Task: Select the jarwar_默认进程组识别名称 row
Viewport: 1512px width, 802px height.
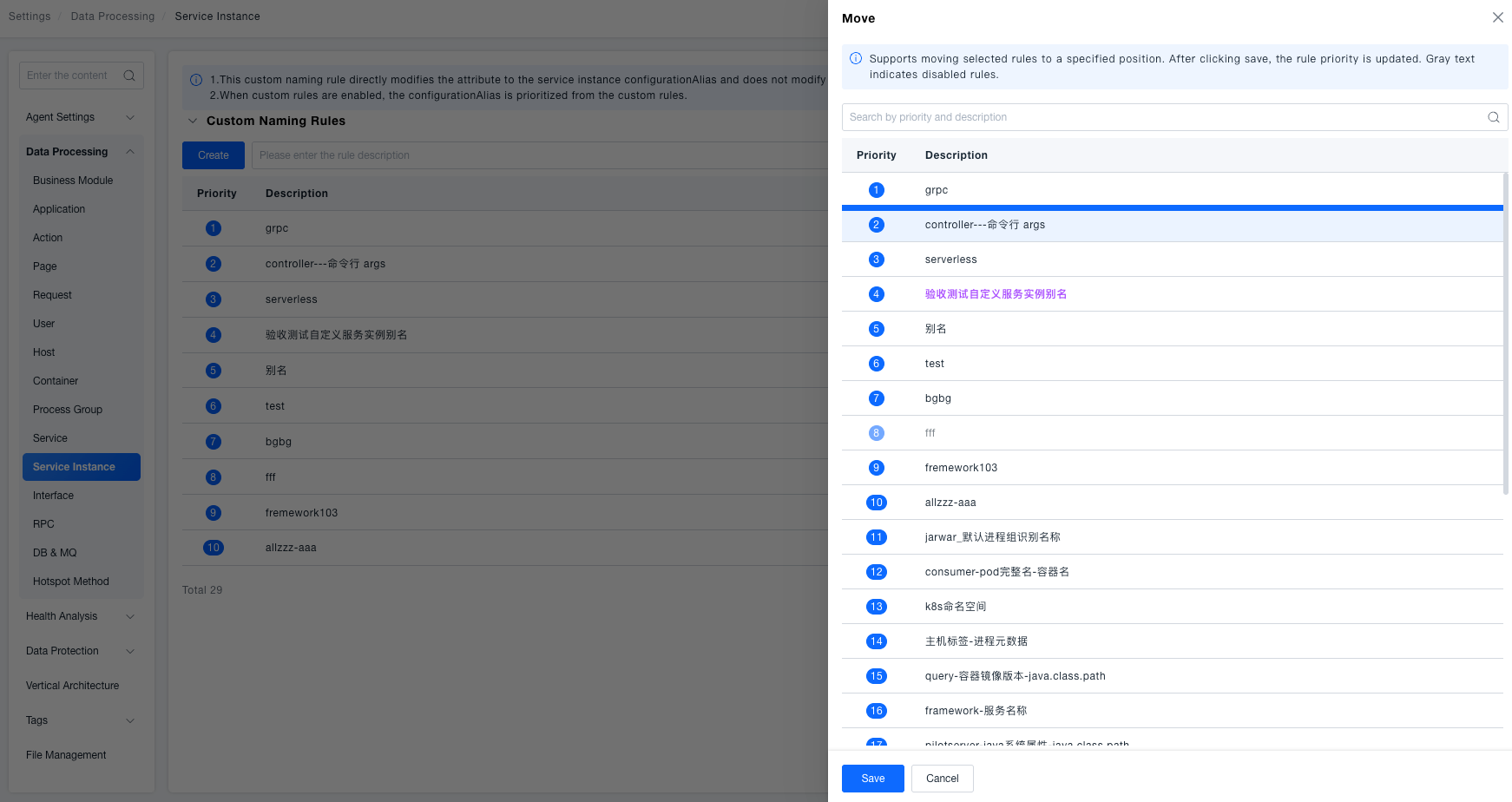Action: point(1173,537)
